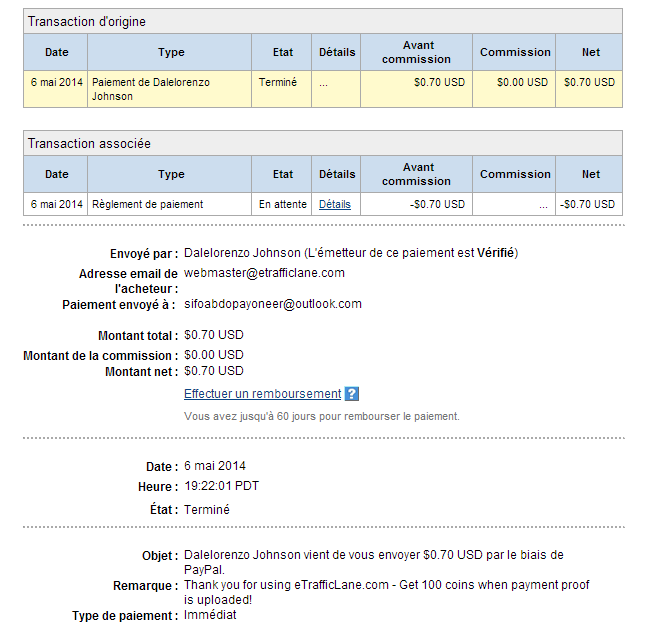The height and width of the screenshot is (632, 649).
Task: Click the Effectuer un remboursement link
Action: point(262,394)
